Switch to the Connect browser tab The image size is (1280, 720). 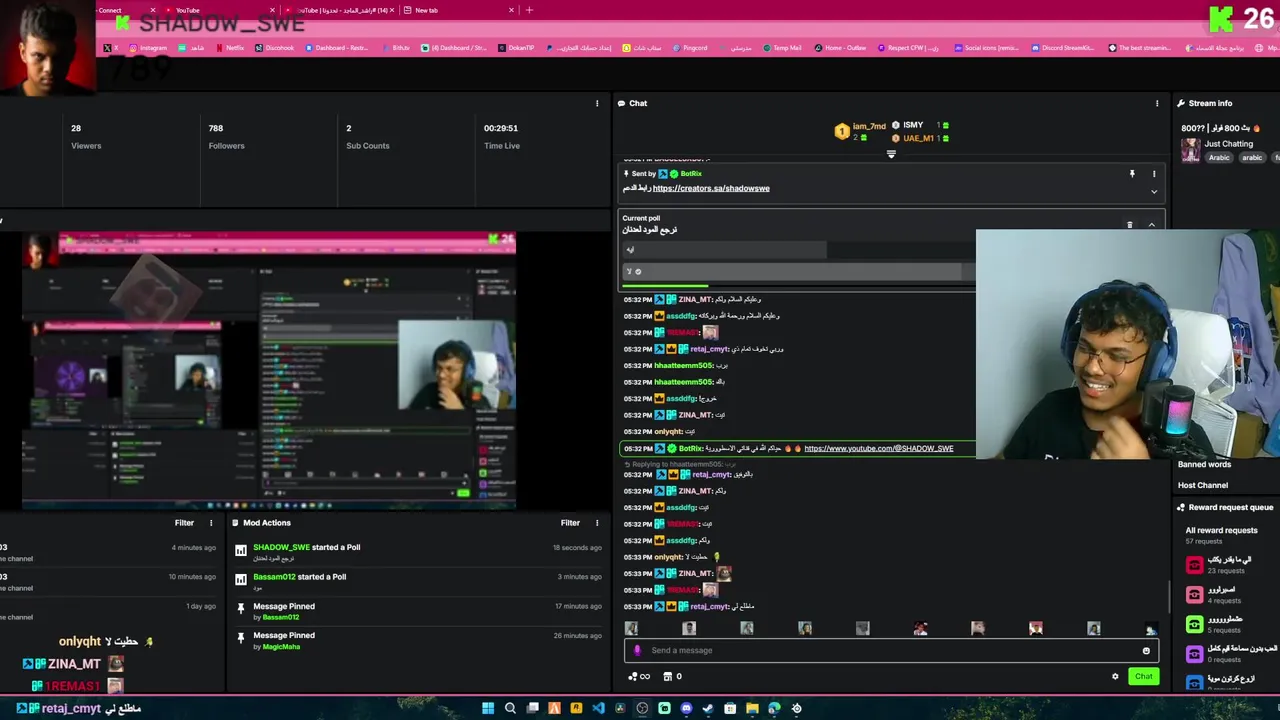[x=126, y=10]
